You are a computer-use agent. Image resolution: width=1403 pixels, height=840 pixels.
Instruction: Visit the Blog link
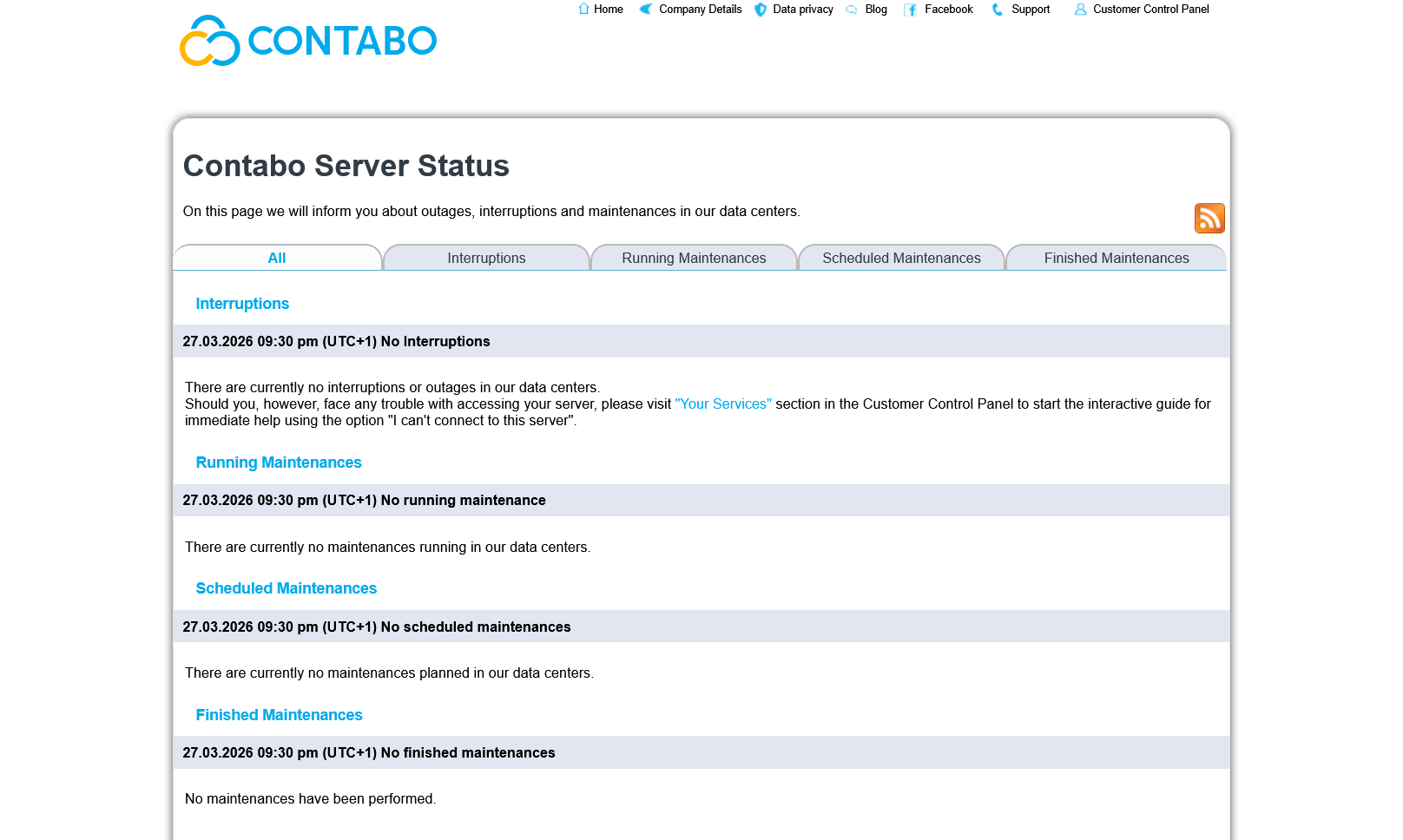point(876,10)
